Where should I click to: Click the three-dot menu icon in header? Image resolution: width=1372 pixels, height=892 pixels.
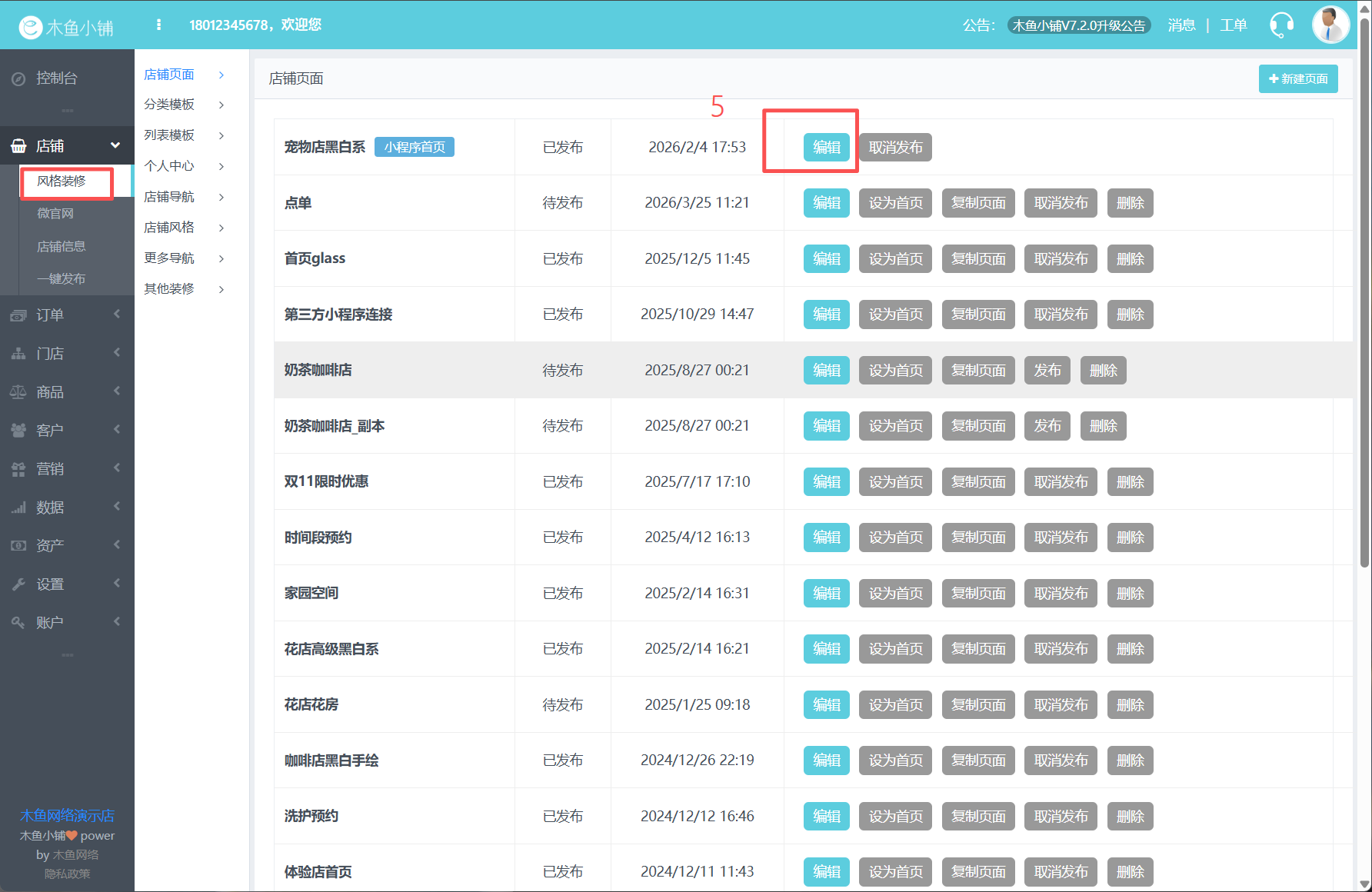(x=158, y=25)
